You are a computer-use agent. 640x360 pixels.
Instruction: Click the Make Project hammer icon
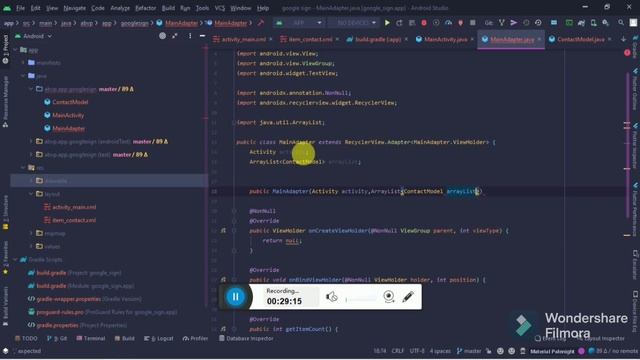pos(261,23)
